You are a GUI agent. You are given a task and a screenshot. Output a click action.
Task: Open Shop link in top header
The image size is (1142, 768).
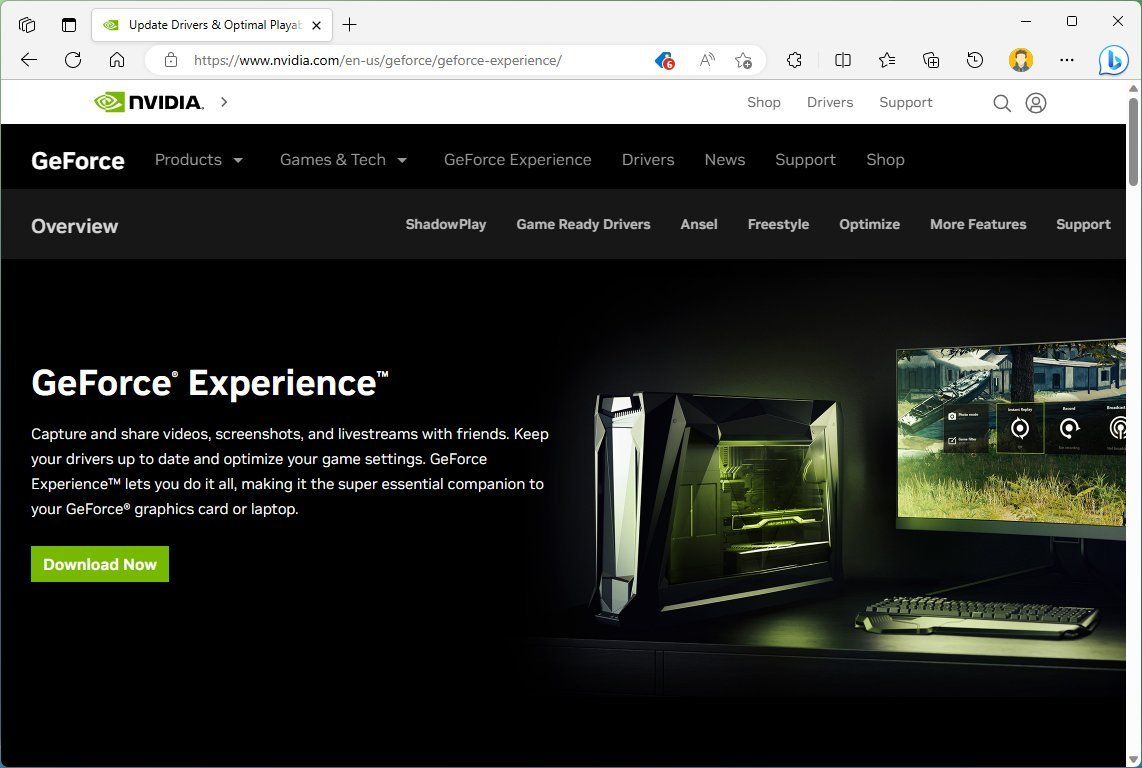click(763, 103)
